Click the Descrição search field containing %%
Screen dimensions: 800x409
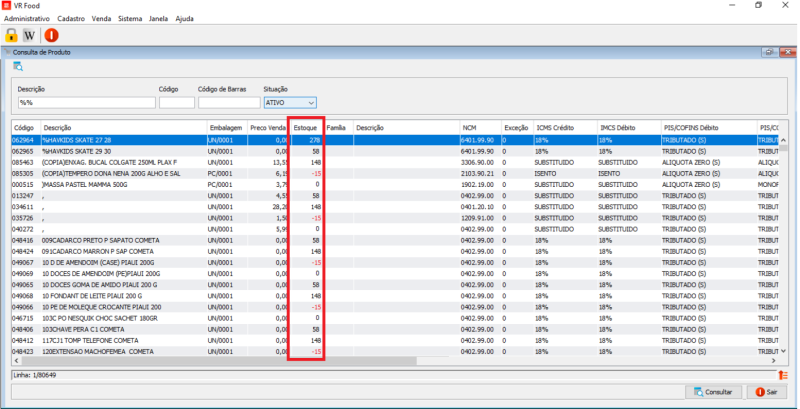pos(87,103)
